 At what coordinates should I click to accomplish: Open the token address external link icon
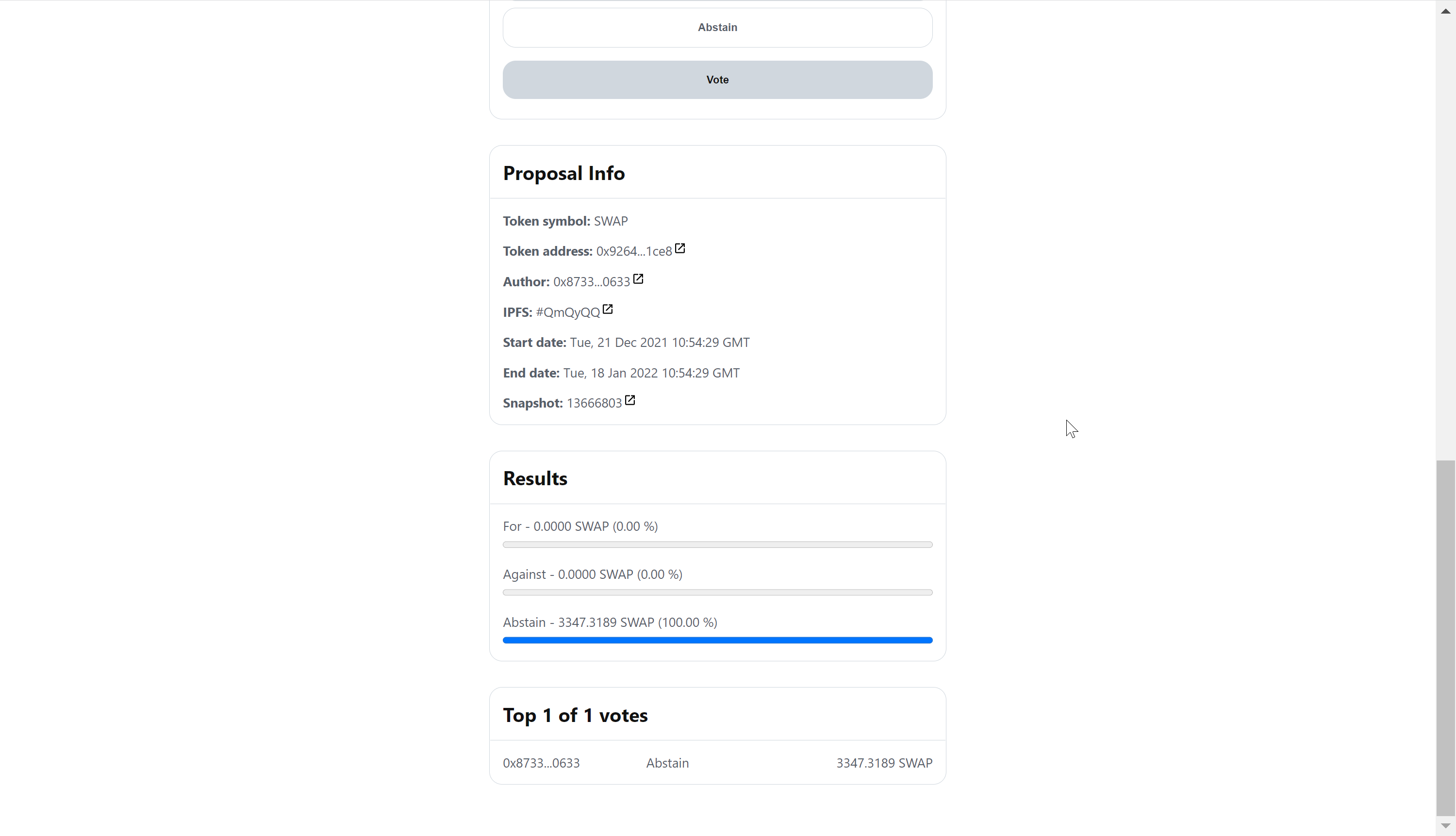[x=680, y=248]
